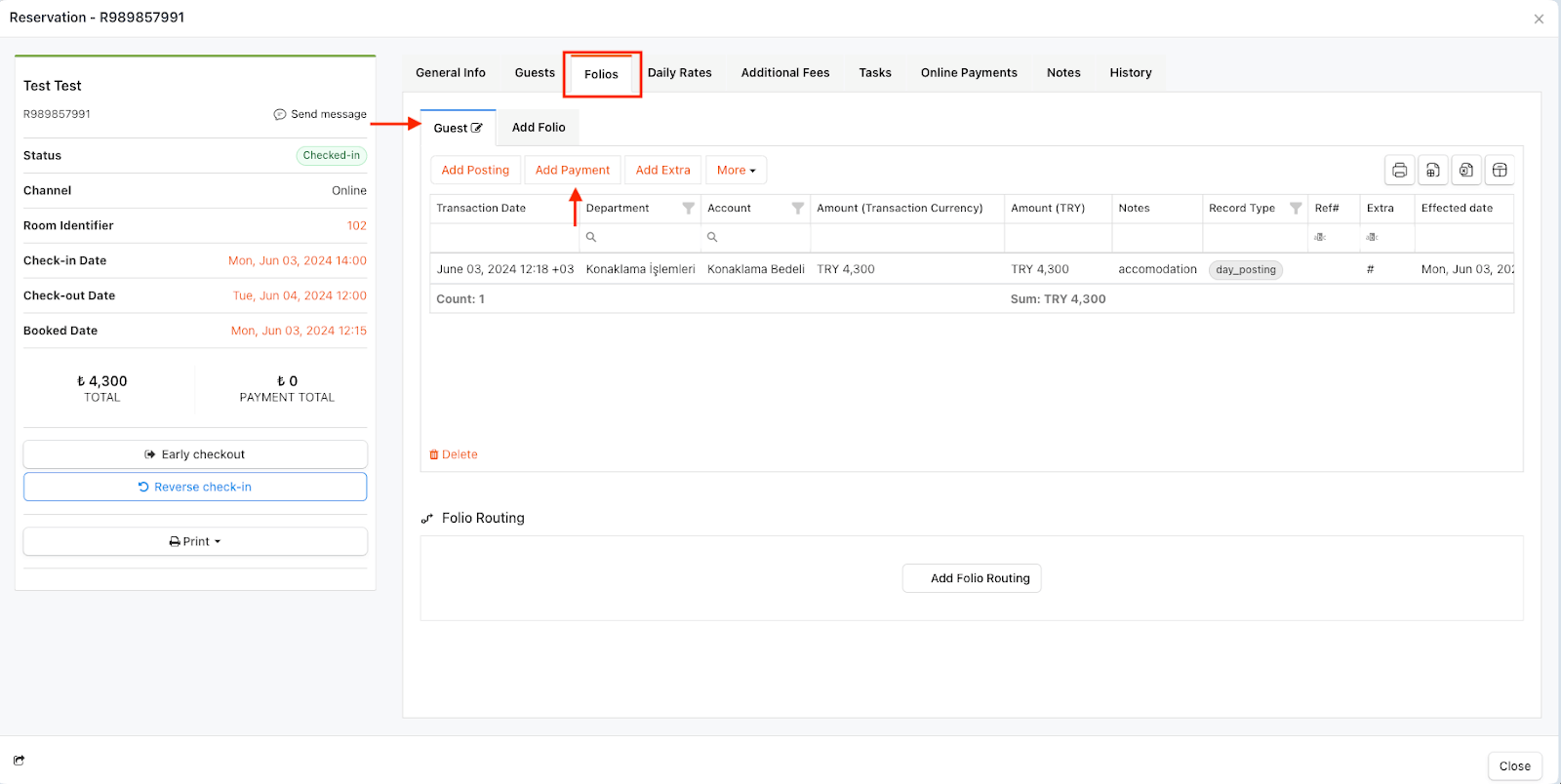Click the Excel export file icon

[1465, 171]
